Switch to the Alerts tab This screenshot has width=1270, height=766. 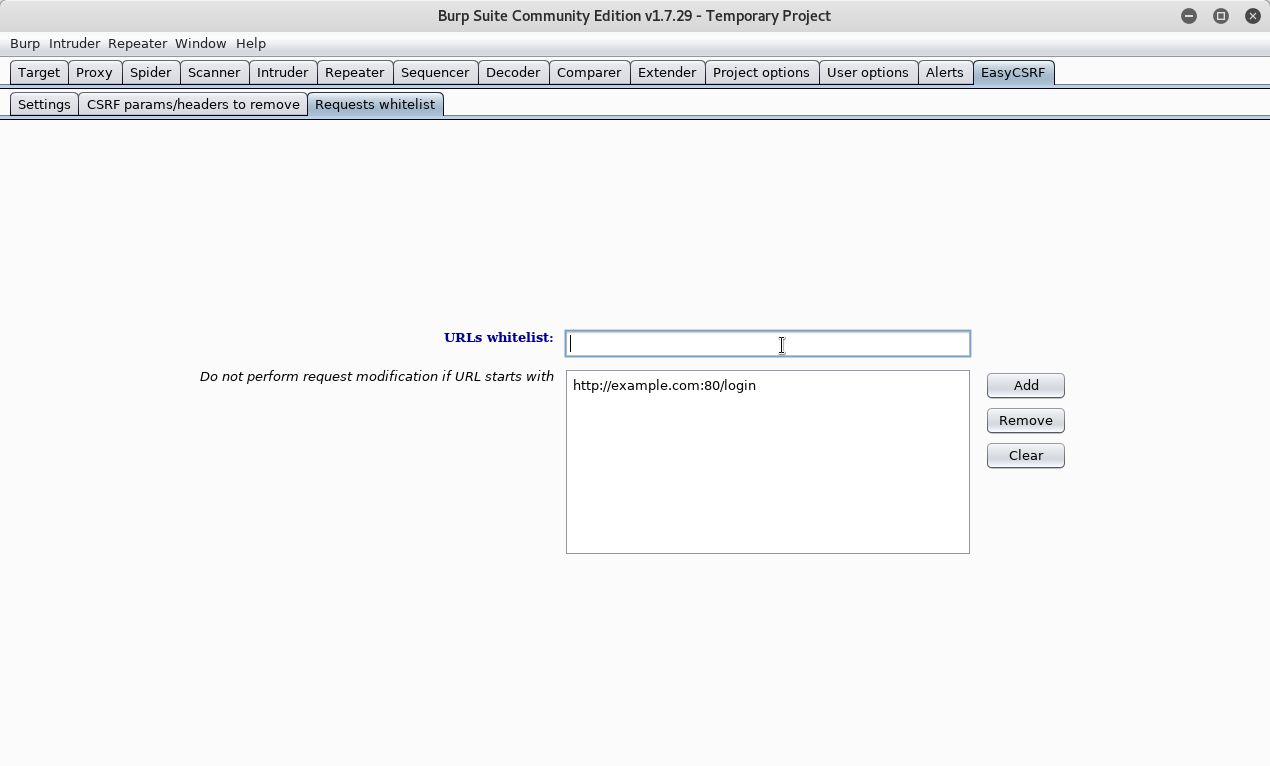pyautogui.click(x=945, y=73)
